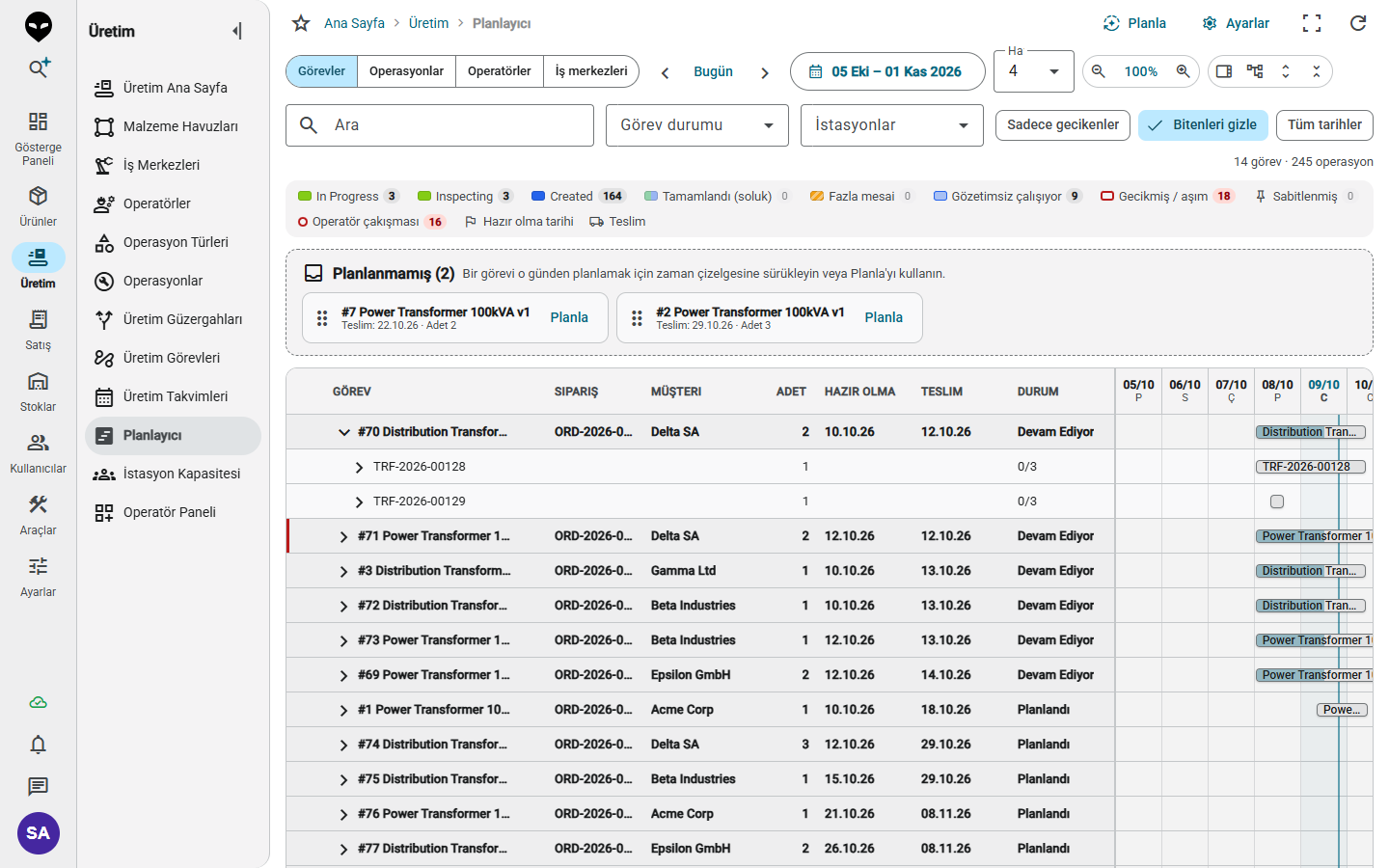Expand all rows icon

[x=1286, y=71]
